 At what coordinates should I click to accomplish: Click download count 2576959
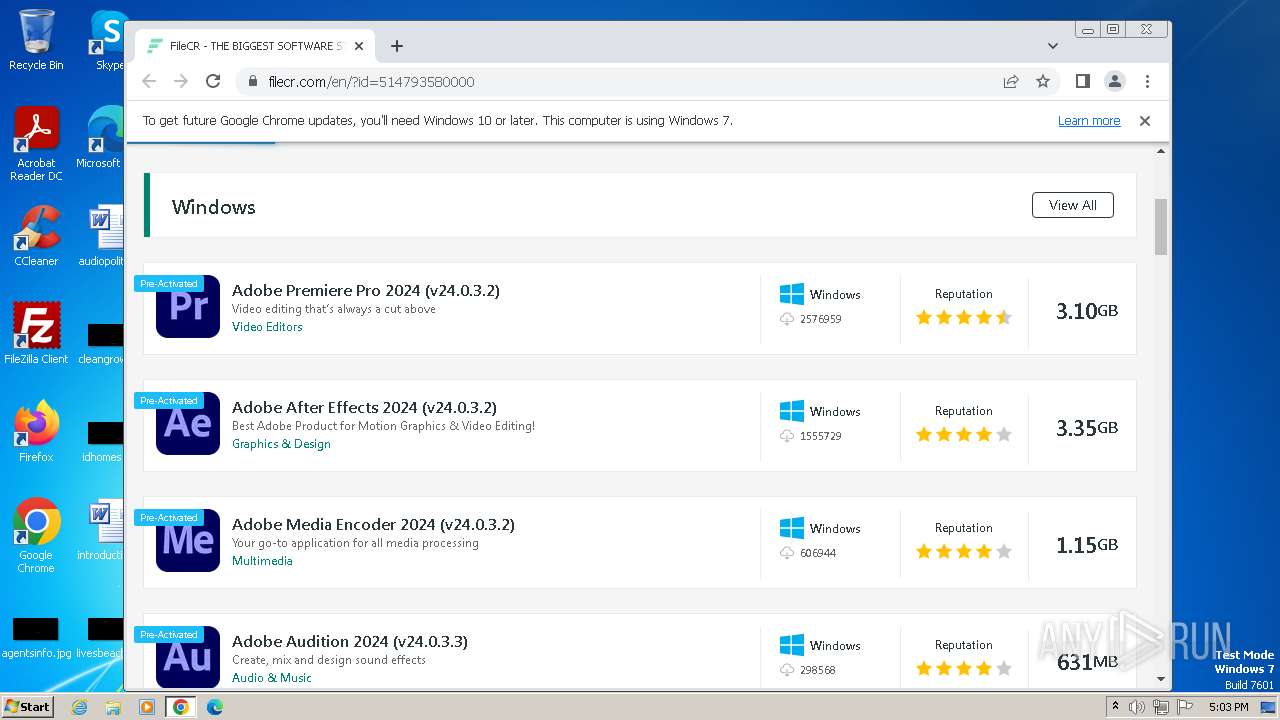(x=821, y=319)
